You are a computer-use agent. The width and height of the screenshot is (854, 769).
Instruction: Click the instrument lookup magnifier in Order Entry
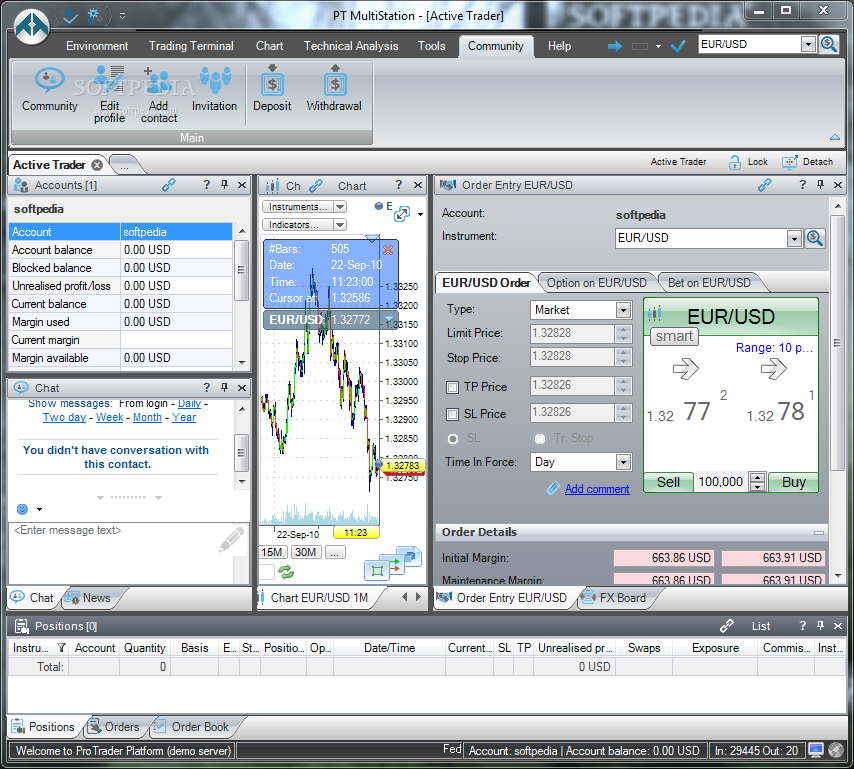pos(815,238)
